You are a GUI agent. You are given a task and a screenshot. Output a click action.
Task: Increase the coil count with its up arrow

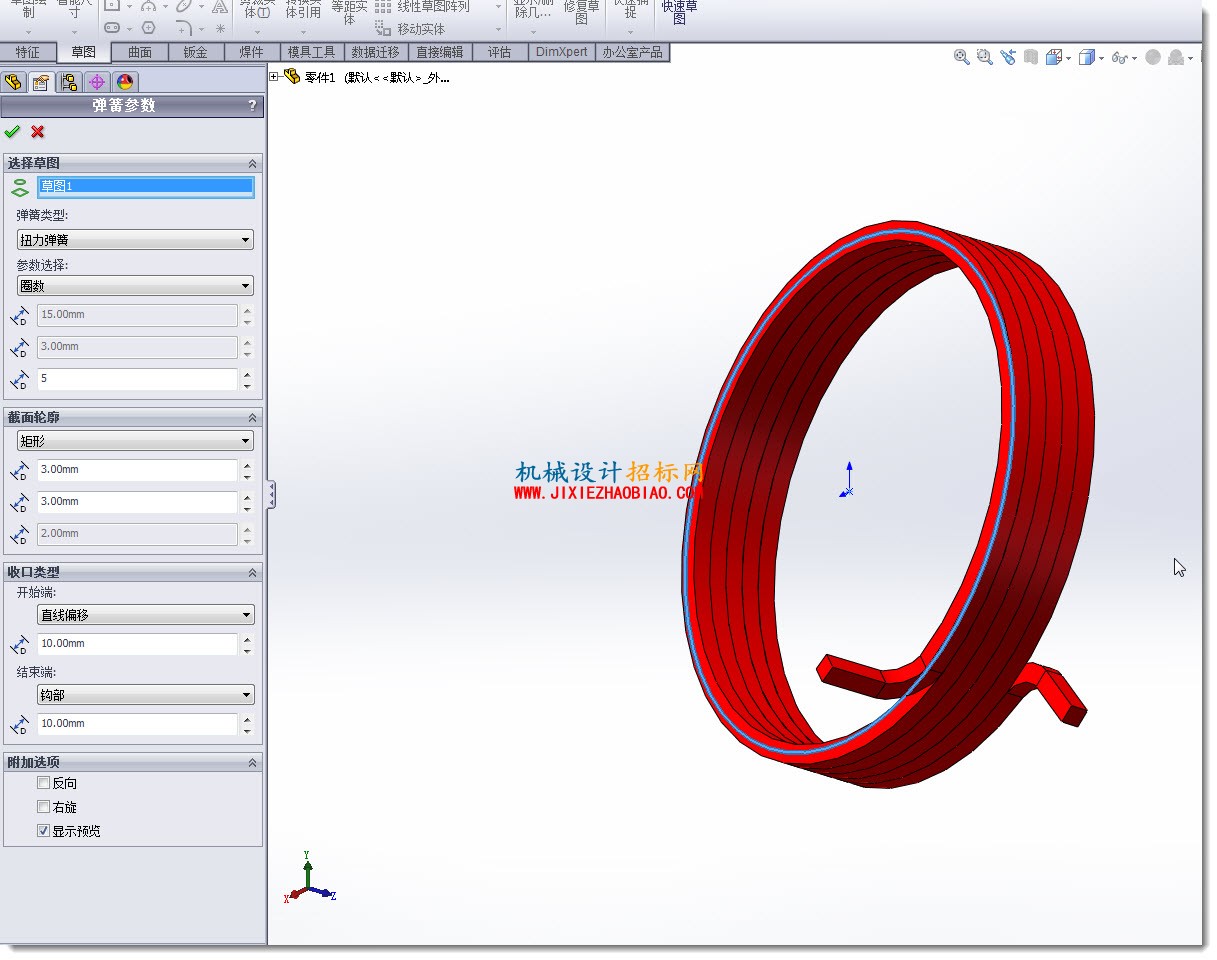pos(247,374)
